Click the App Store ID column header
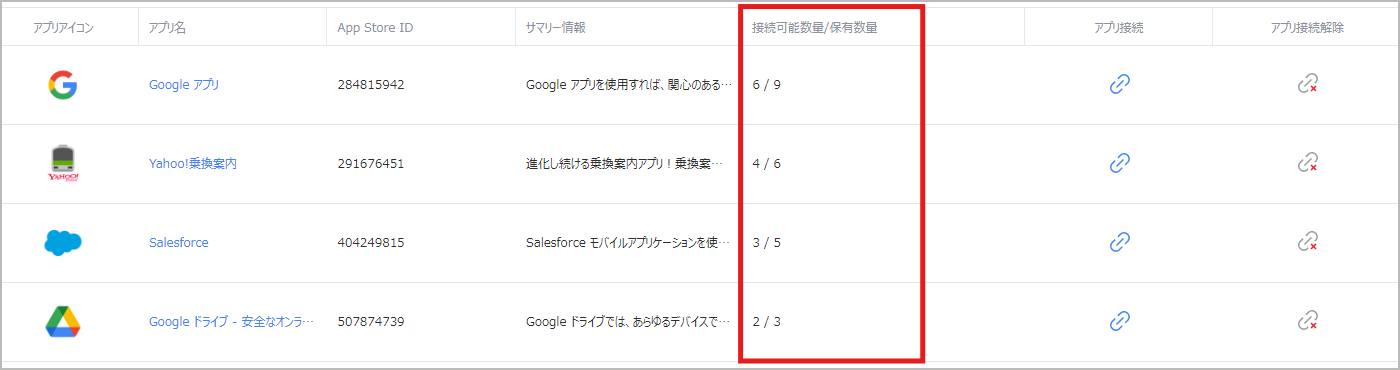The image size is (1400, 370). (x=375, y=27)
